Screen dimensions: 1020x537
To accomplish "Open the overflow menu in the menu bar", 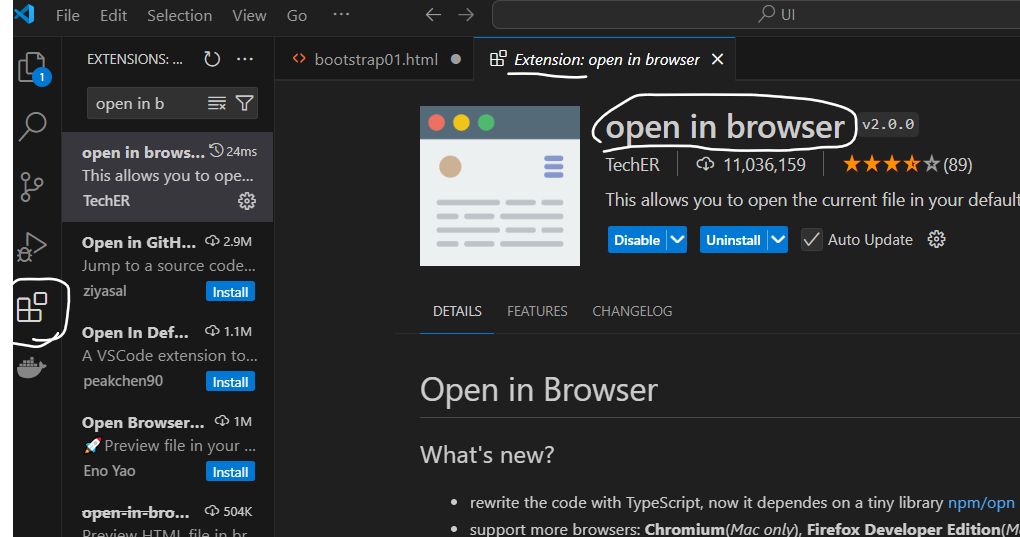I will pyautogui.click(x=341, y=14).
